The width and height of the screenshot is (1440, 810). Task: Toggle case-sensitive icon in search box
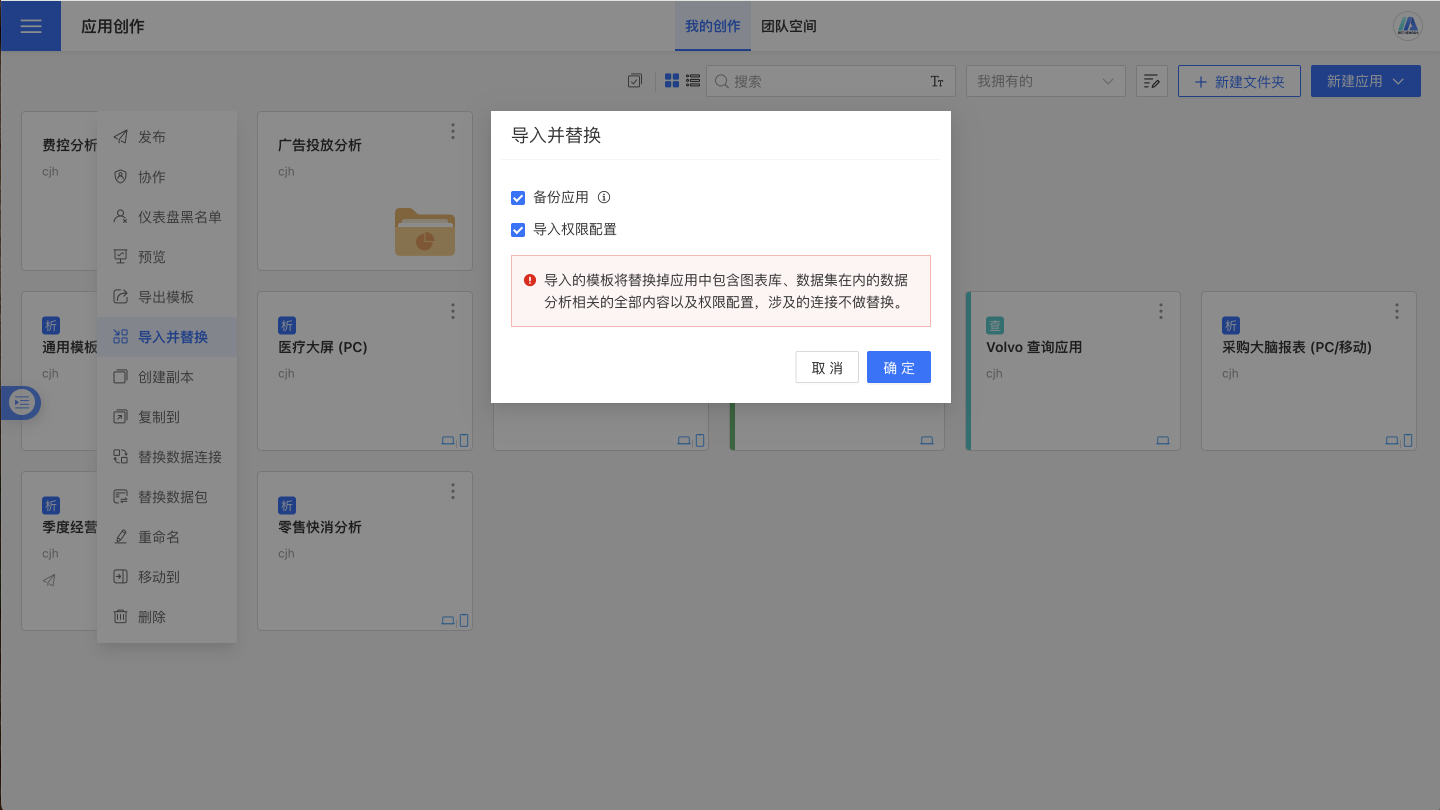click(x=937, y=81)
